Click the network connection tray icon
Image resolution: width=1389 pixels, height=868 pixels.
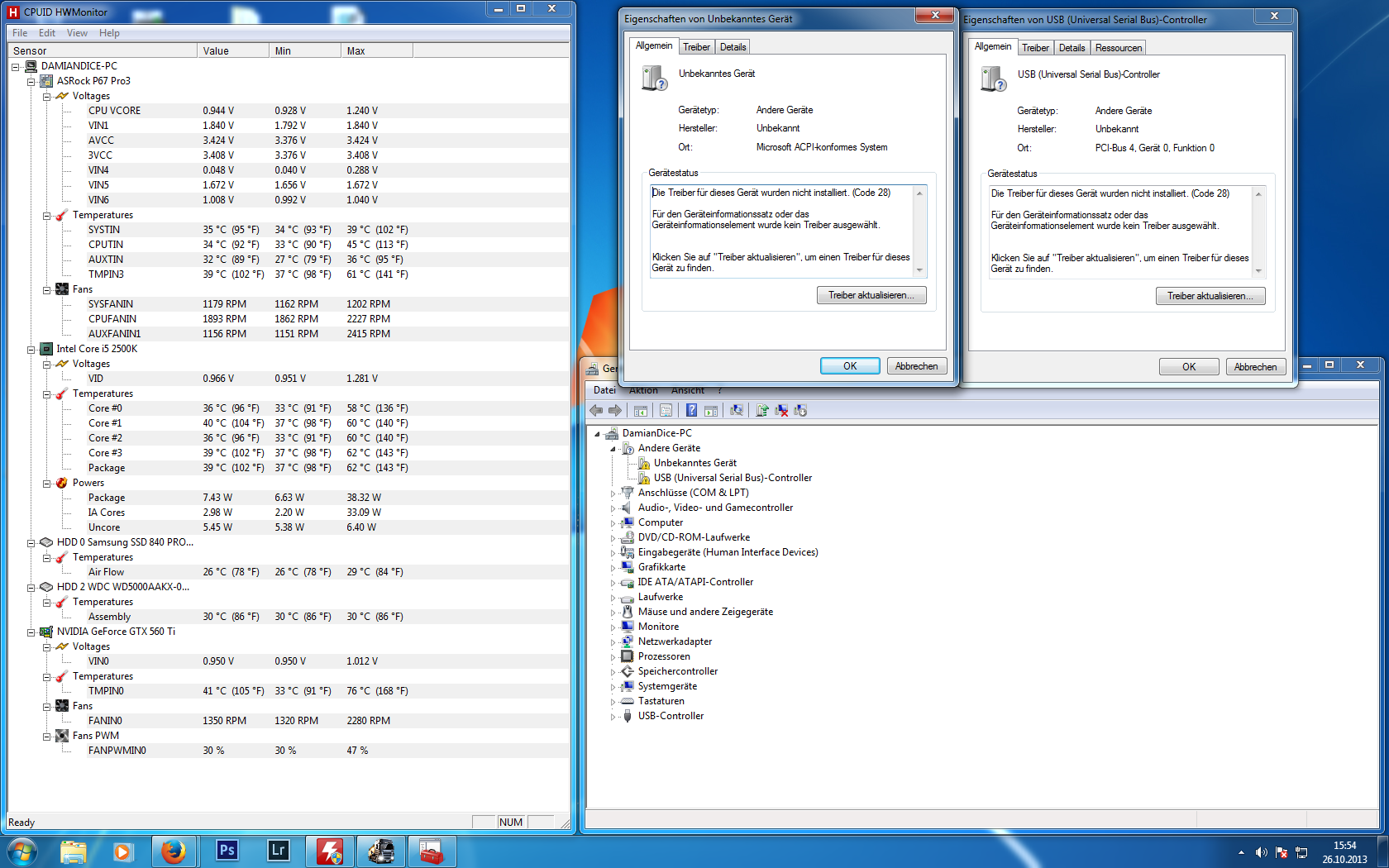[1301, 852]
